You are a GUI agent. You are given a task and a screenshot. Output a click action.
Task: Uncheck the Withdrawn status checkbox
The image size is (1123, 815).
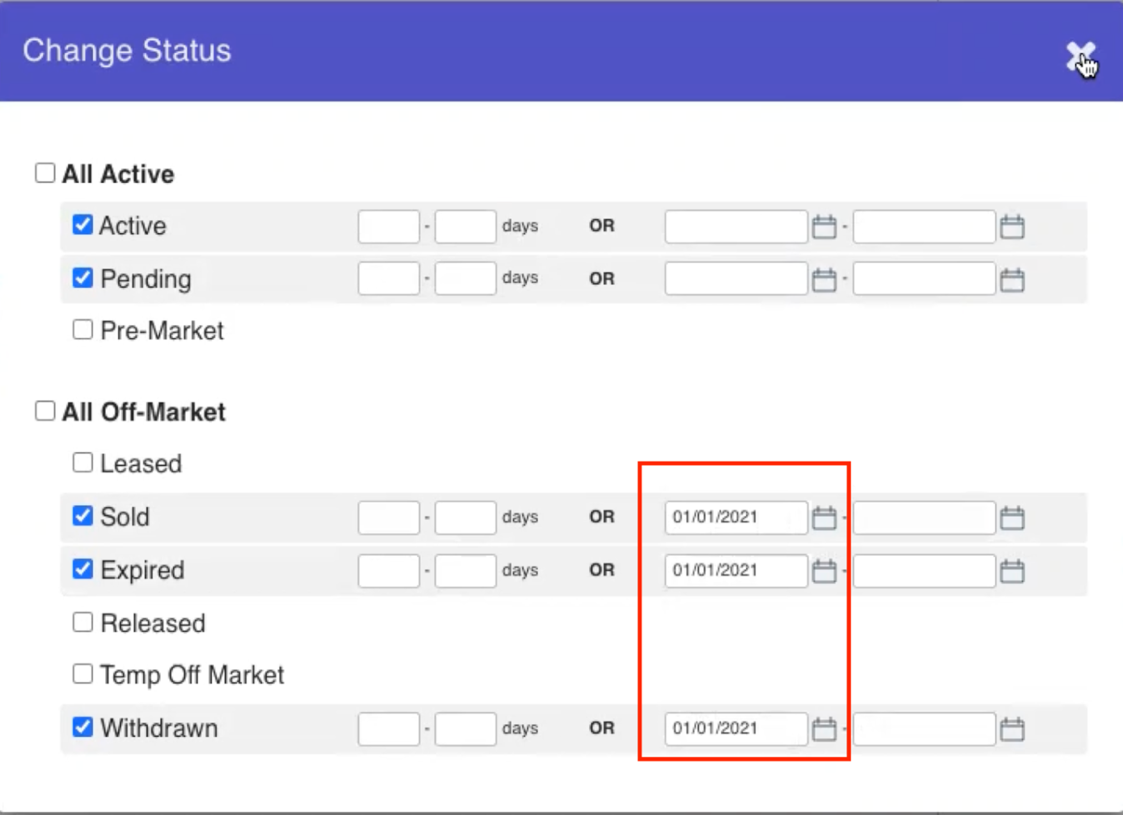click(82, 728)
